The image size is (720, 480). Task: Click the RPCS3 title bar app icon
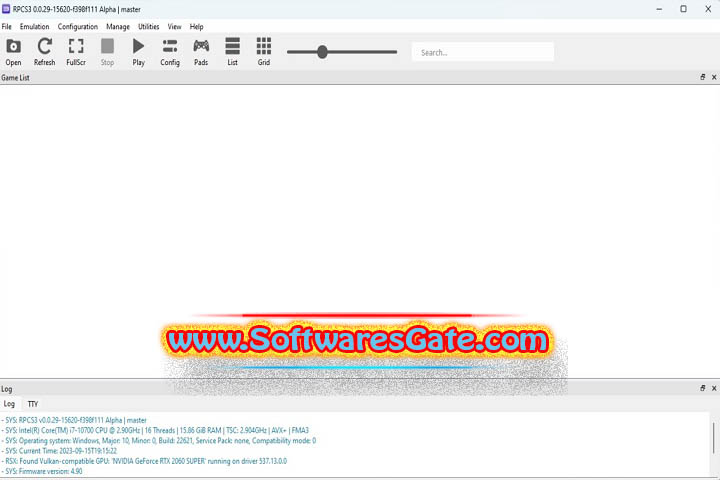click(6, 9)
